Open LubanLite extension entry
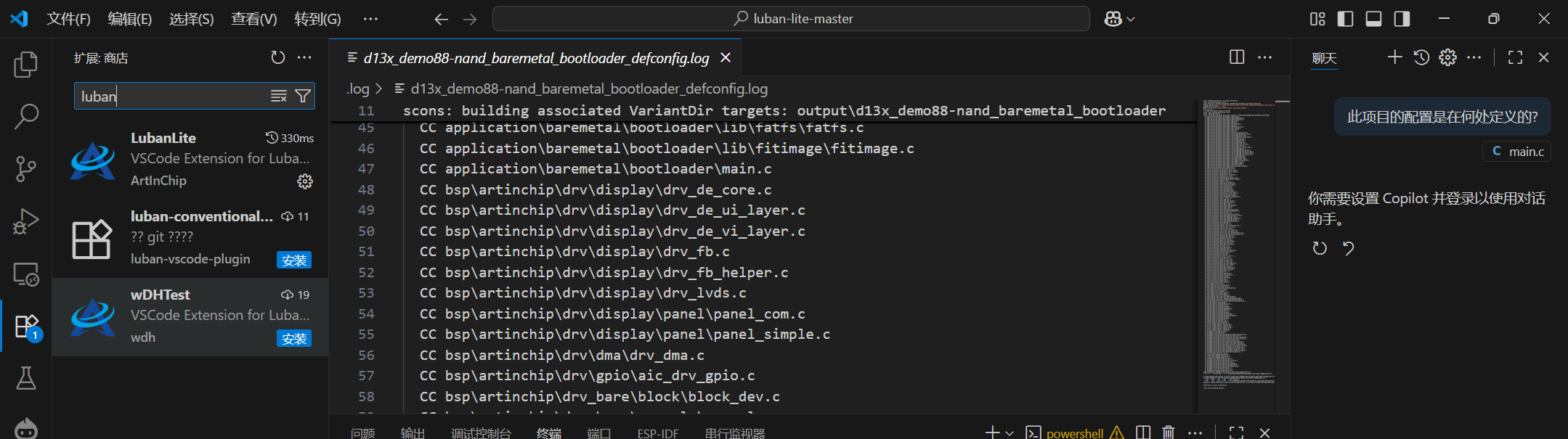 (x=190, y=160)
